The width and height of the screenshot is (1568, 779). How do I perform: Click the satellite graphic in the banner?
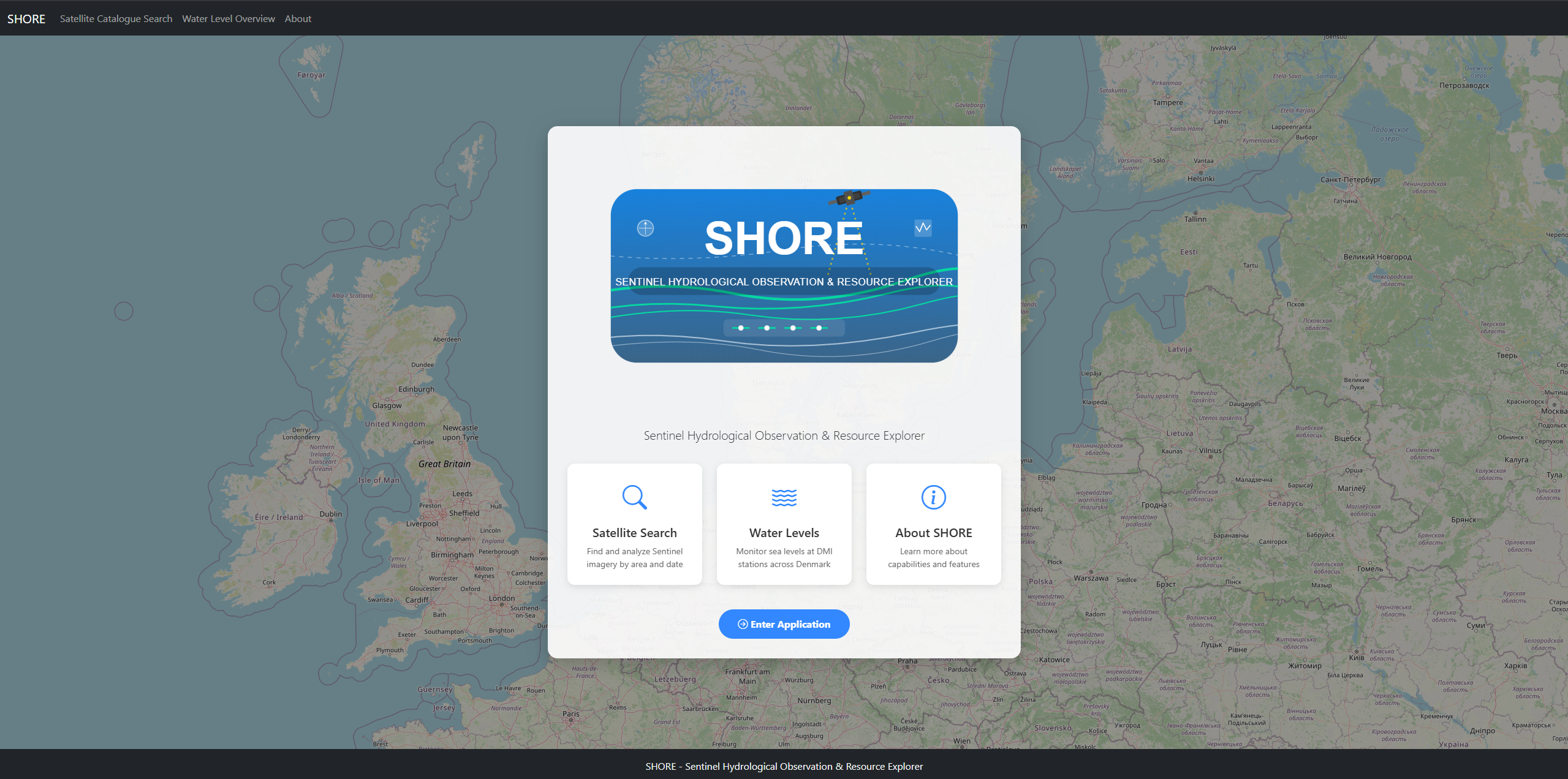coord(849,198)
